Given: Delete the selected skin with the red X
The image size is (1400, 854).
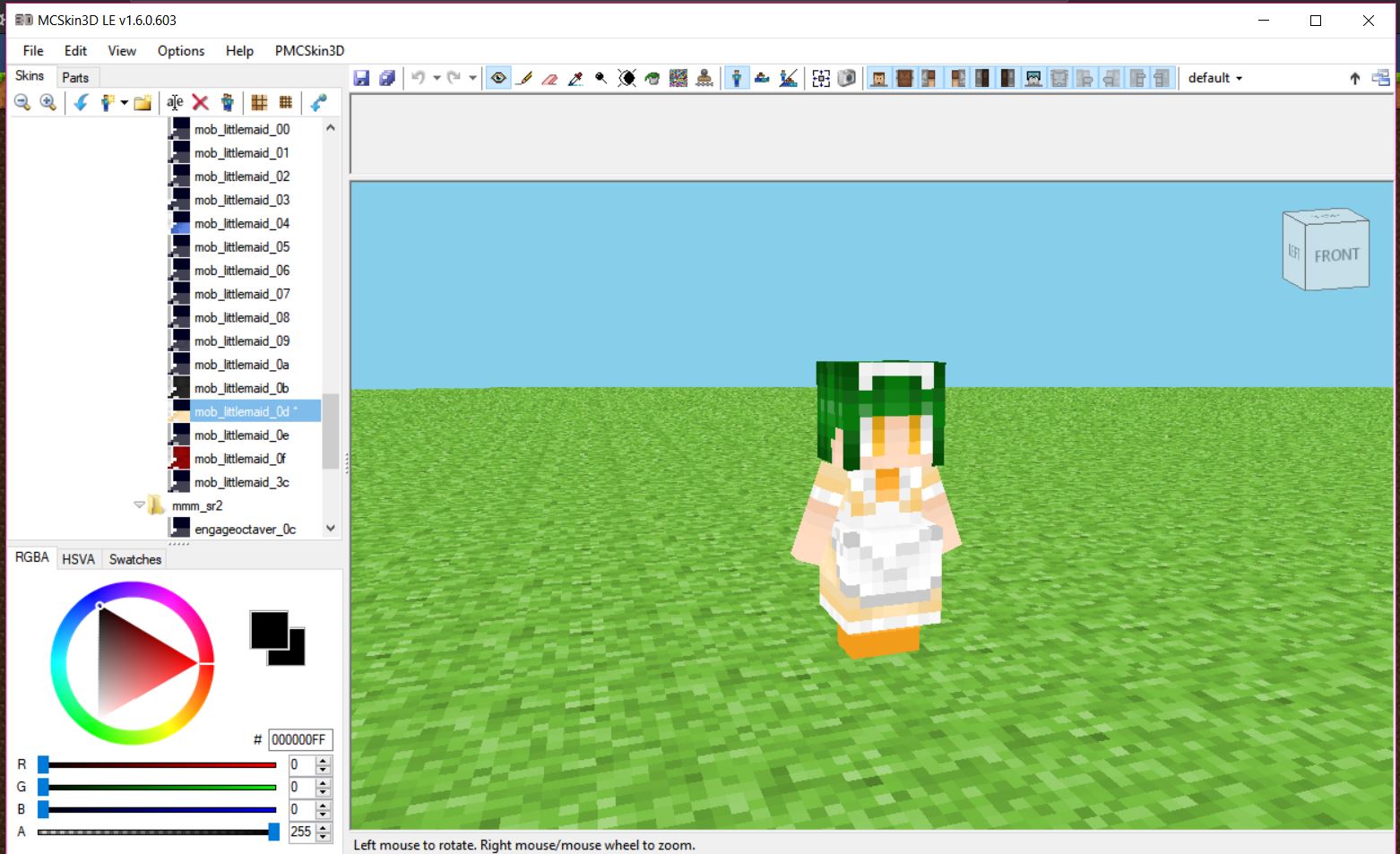Looking at the screenshot, I should click(201, 102).
